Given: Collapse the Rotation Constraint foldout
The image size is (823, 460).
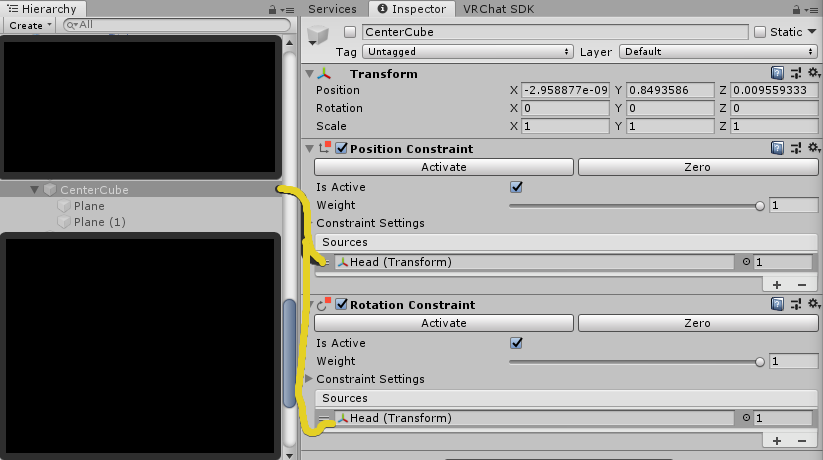Looking at the screenshot, I should point(310,305).
